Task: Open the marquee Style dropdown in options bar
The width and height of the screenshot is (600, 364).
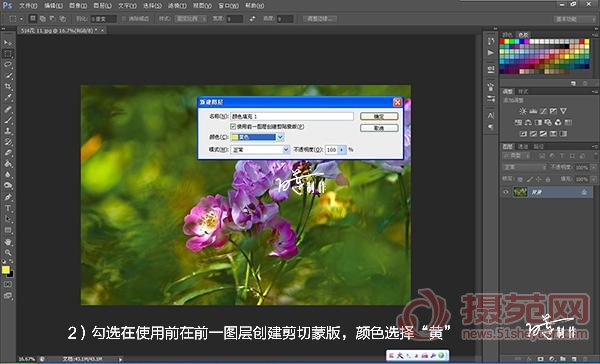Action: [191, 19]
